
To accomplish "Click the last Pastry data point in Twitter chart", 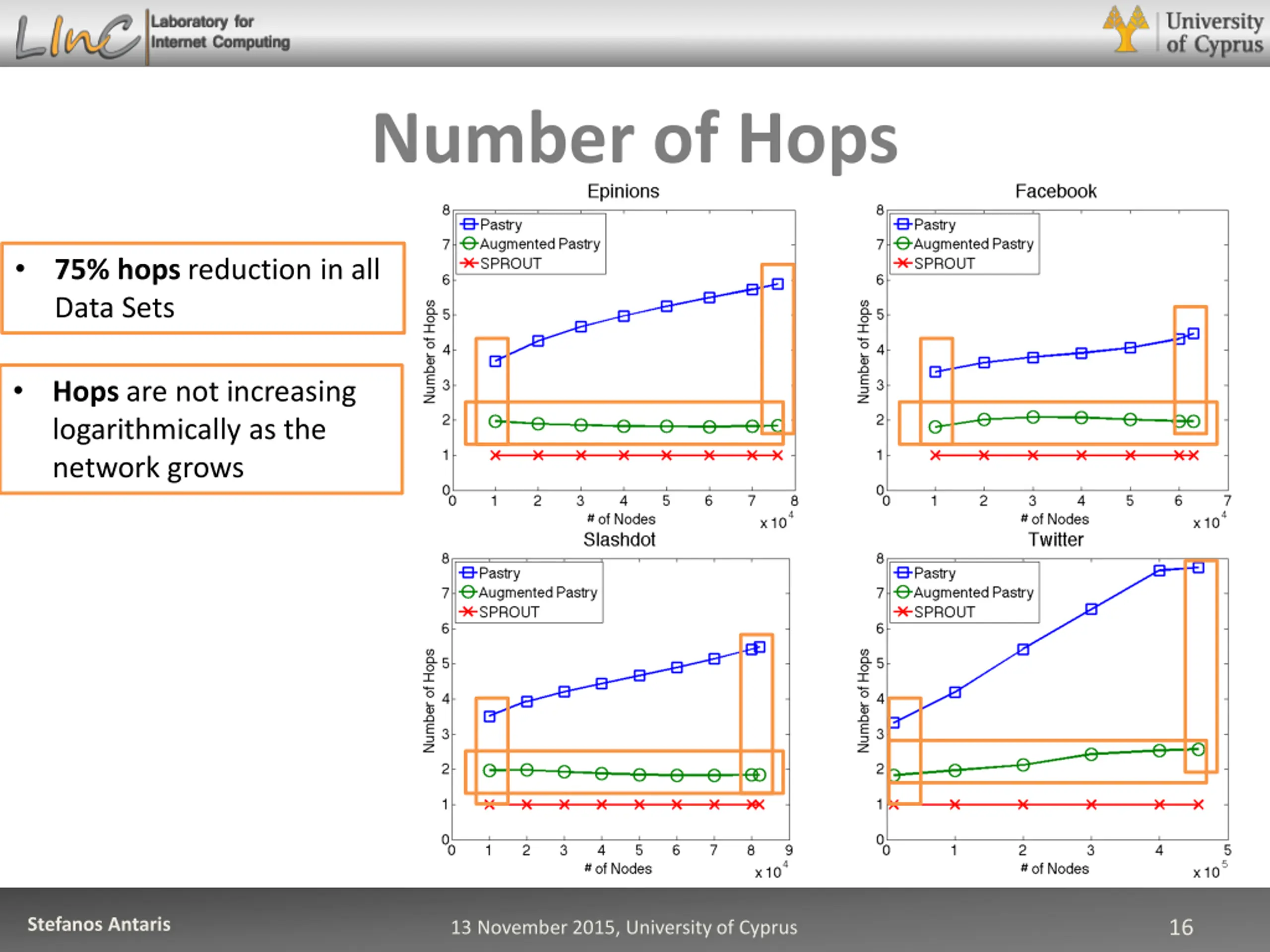I will tap(1198, 568).
